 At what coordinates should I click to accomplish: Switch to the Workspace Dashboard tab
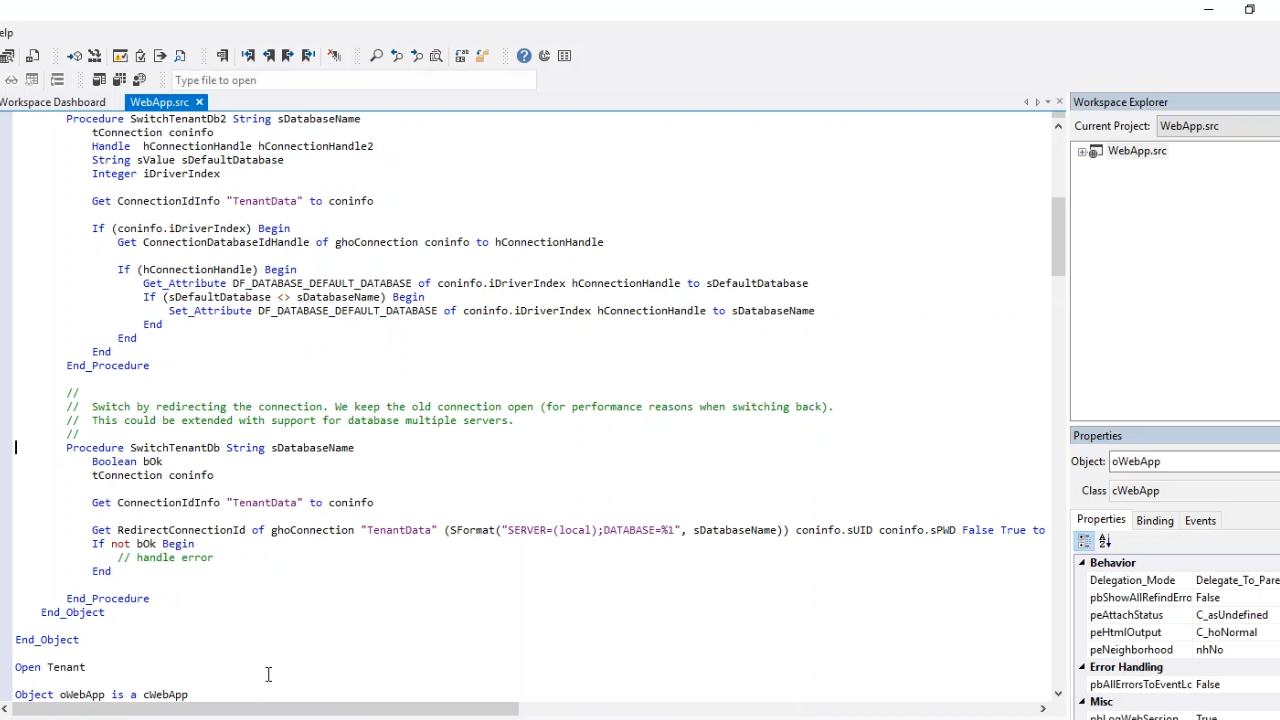53,102
